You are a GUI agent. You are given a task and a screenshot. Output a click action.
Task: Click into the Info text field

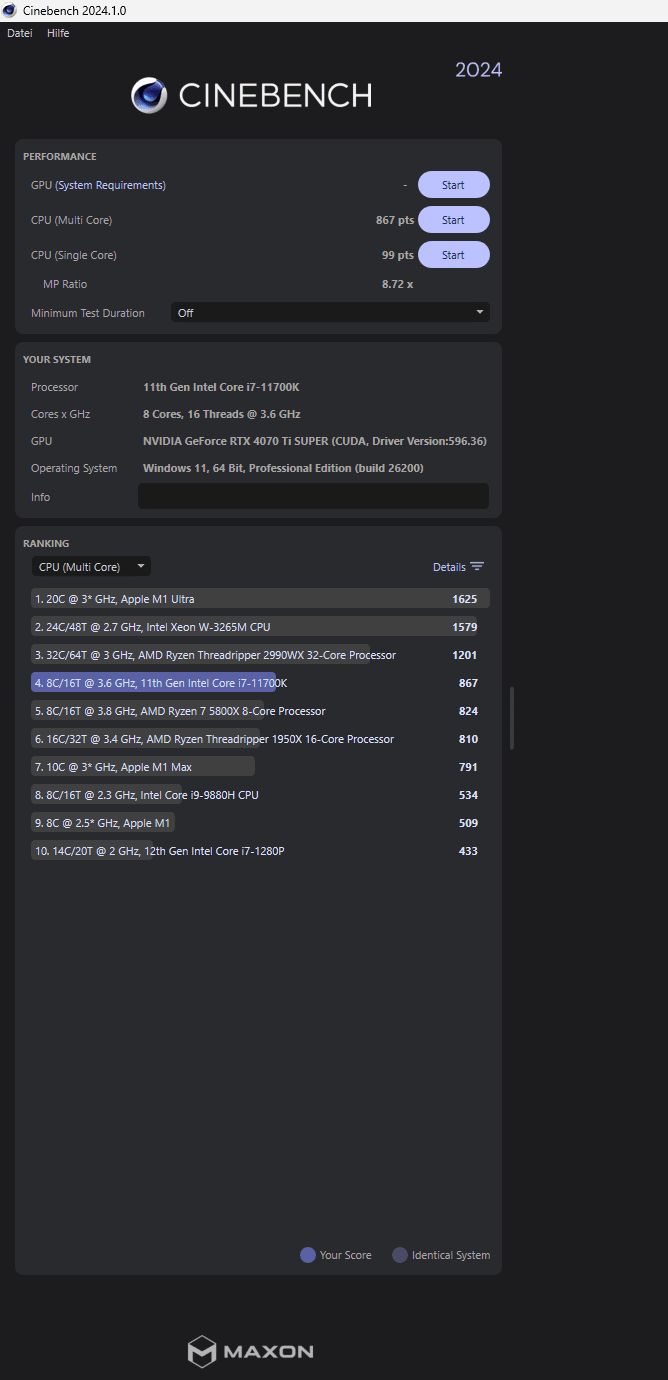[x=313, y=496]
